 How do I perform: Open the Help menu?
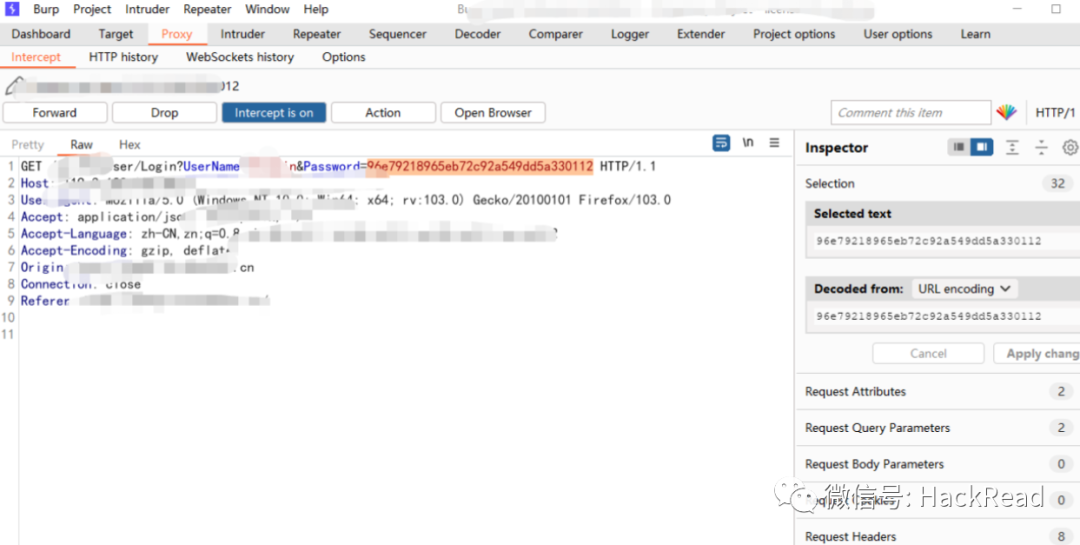316,10
